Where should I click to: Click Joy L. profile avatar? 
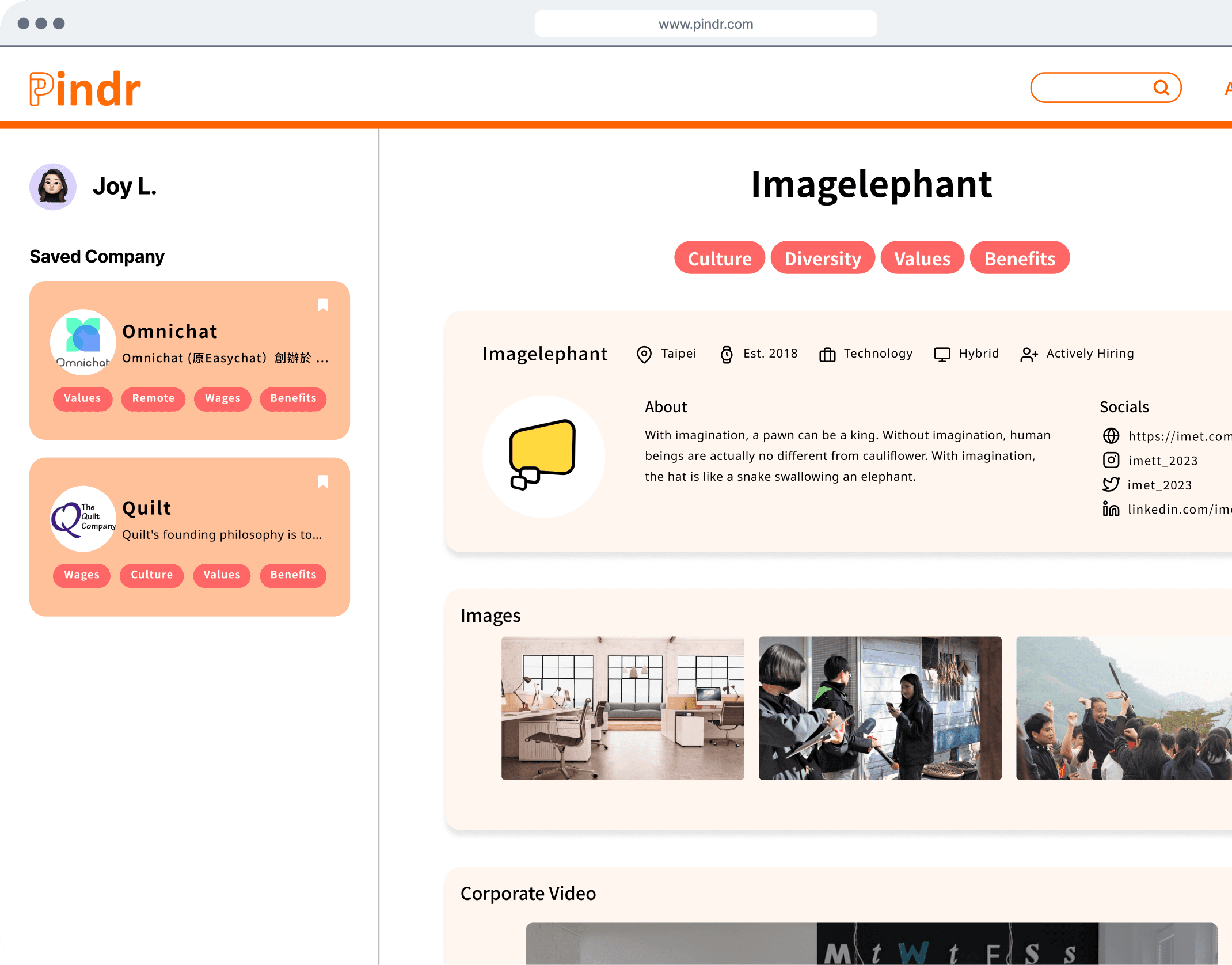coord(53,187)
